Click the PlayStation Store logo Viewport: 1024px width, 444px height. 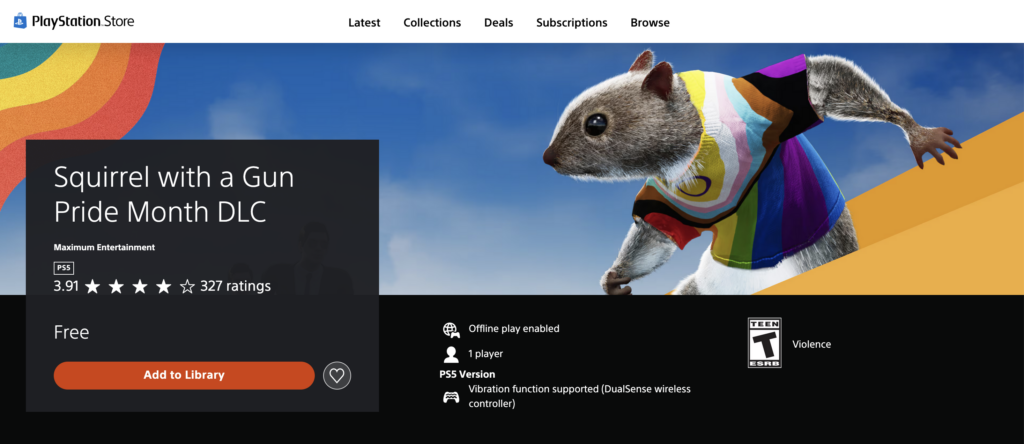point(74,21)
